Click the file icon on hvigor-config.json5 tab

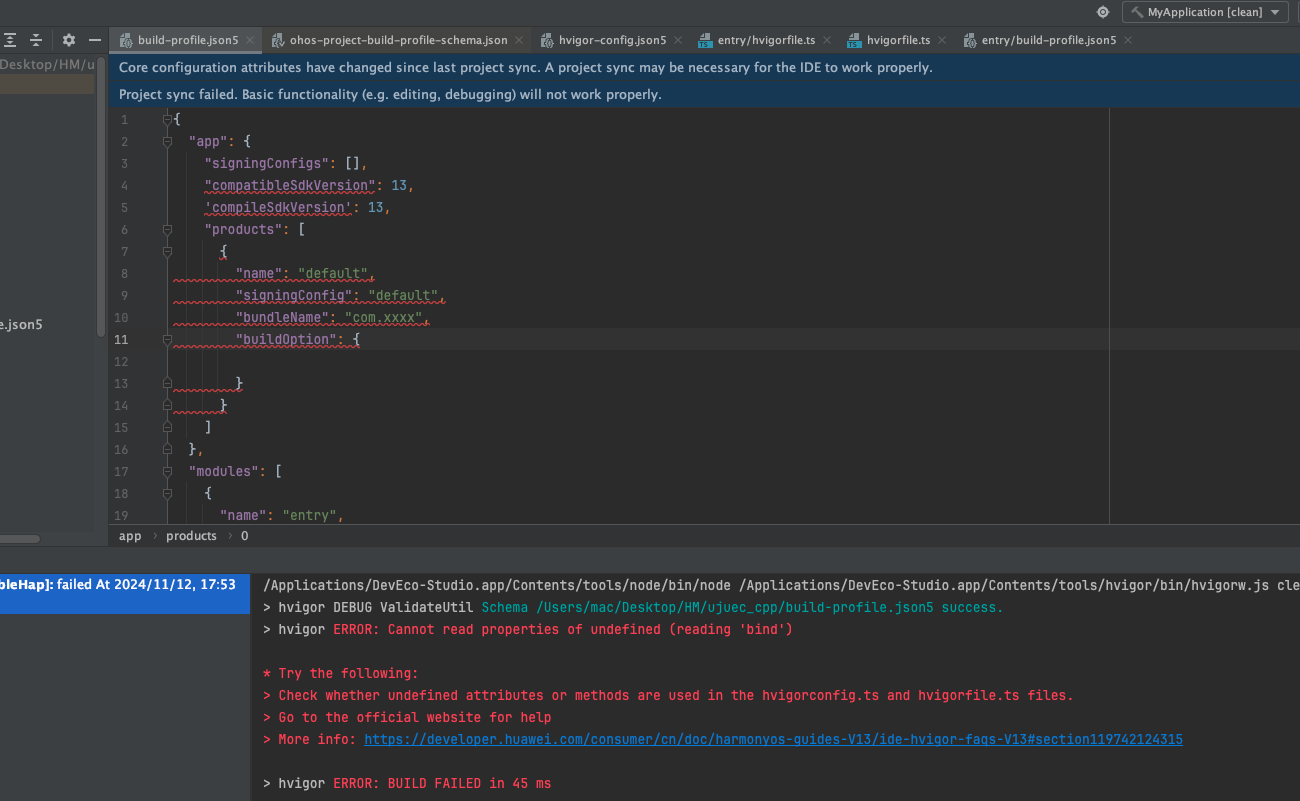click(548, 41)
